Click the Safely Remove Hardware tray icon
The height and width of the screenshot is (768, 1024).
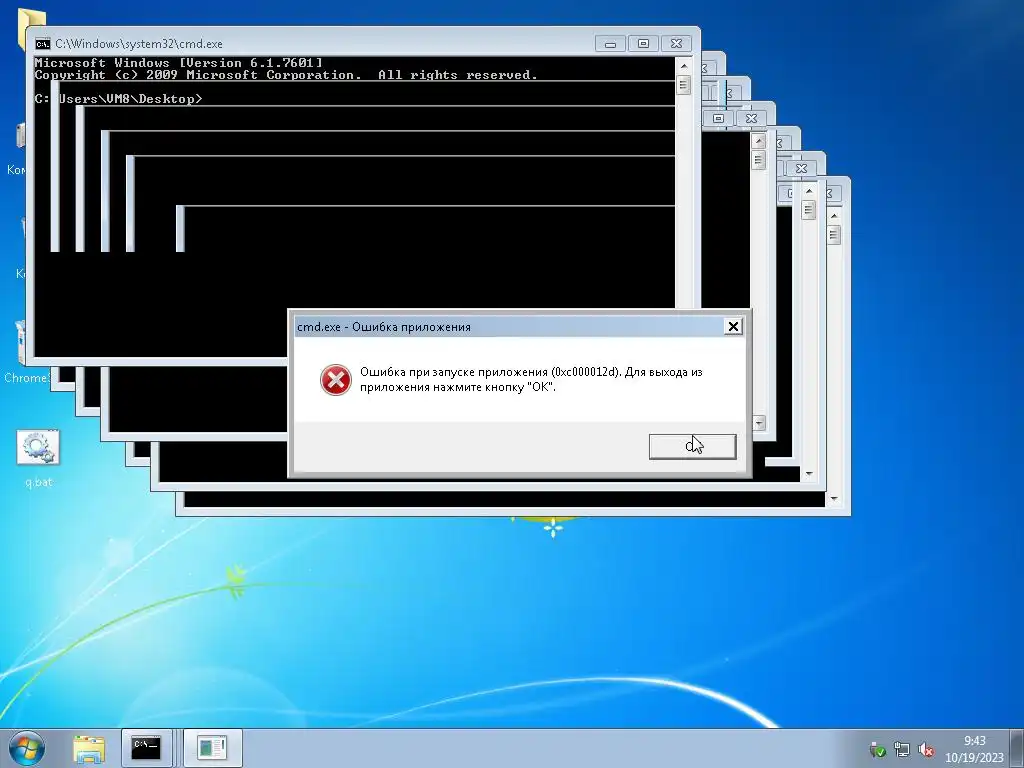[x=878, y=750]
